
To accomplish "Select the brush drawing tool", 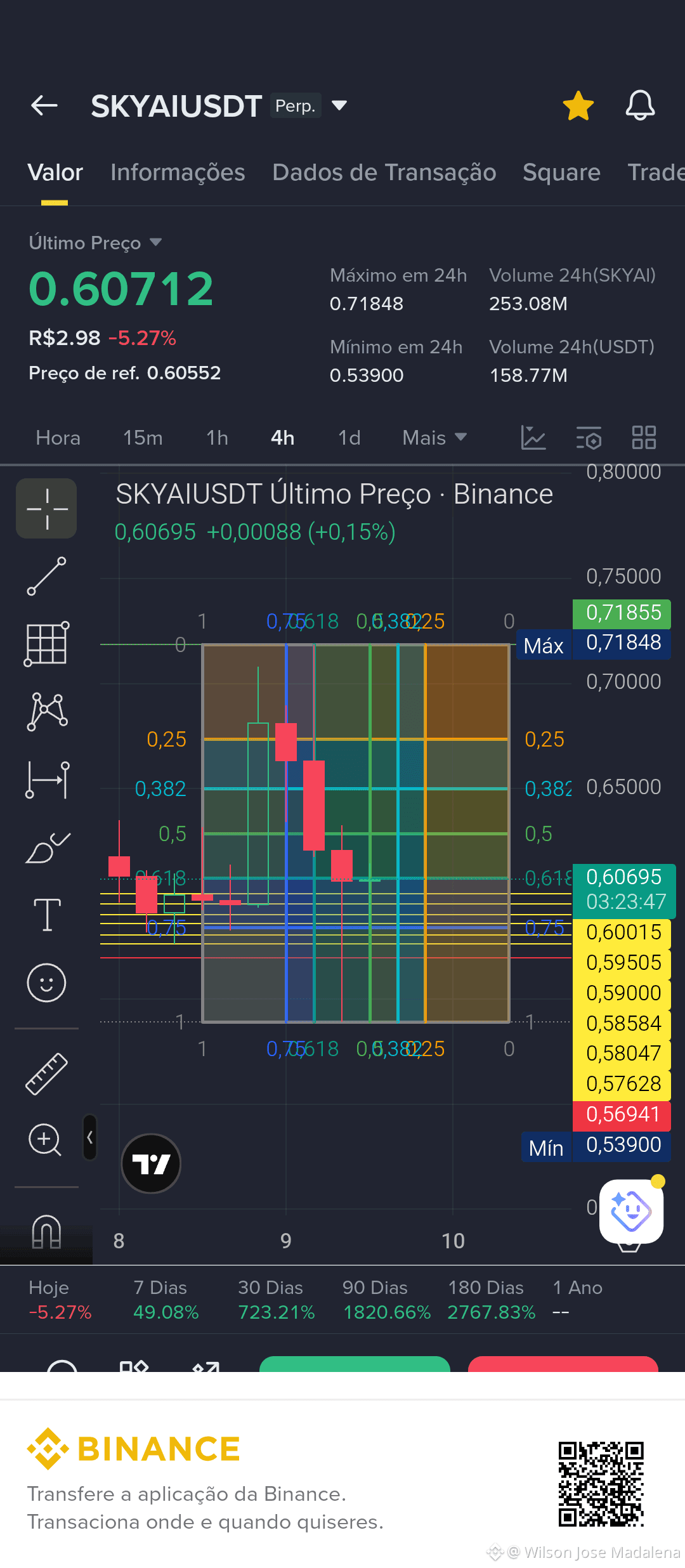I will tap(46, 847).
